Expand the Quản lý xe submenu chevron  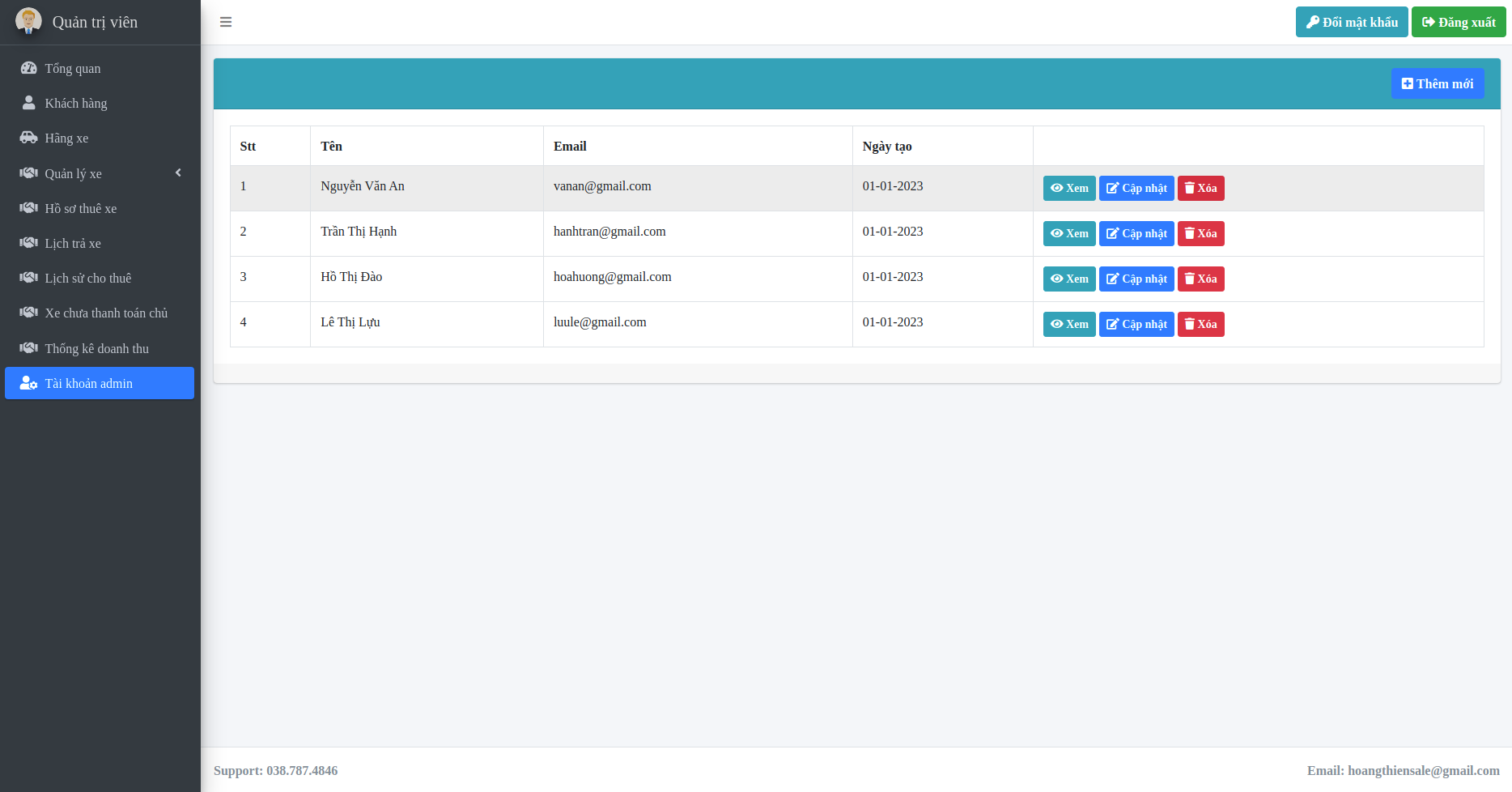coord(178,172)
